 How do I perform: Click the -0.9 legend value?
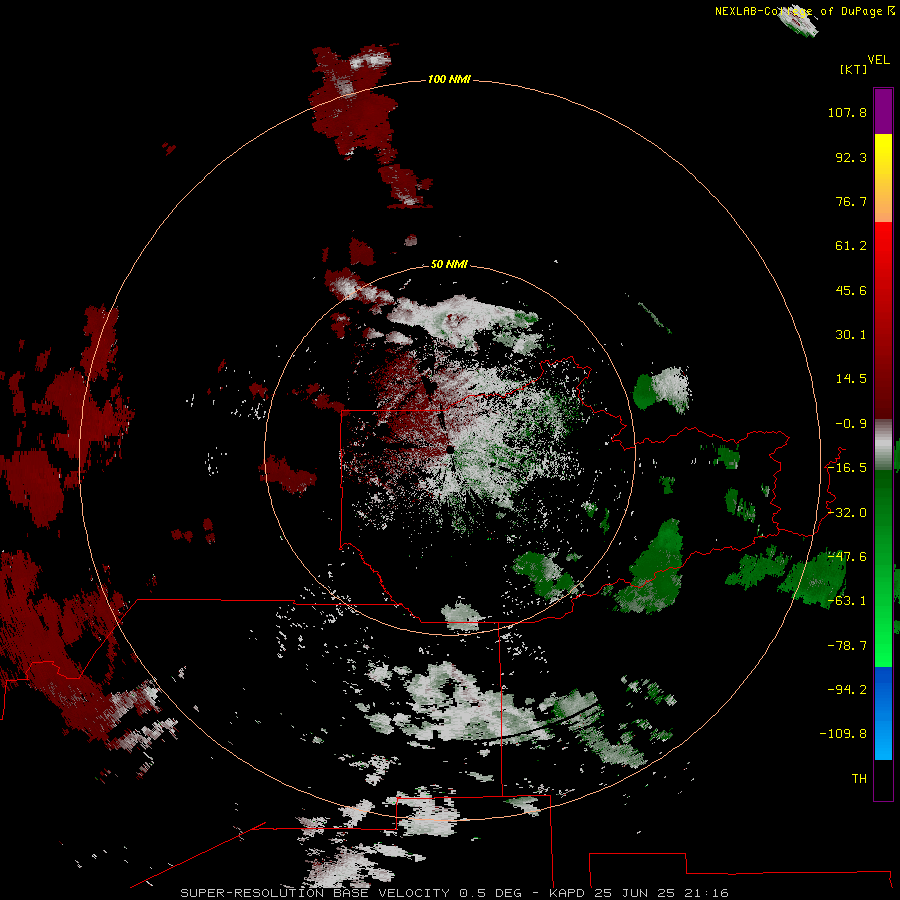851,424
